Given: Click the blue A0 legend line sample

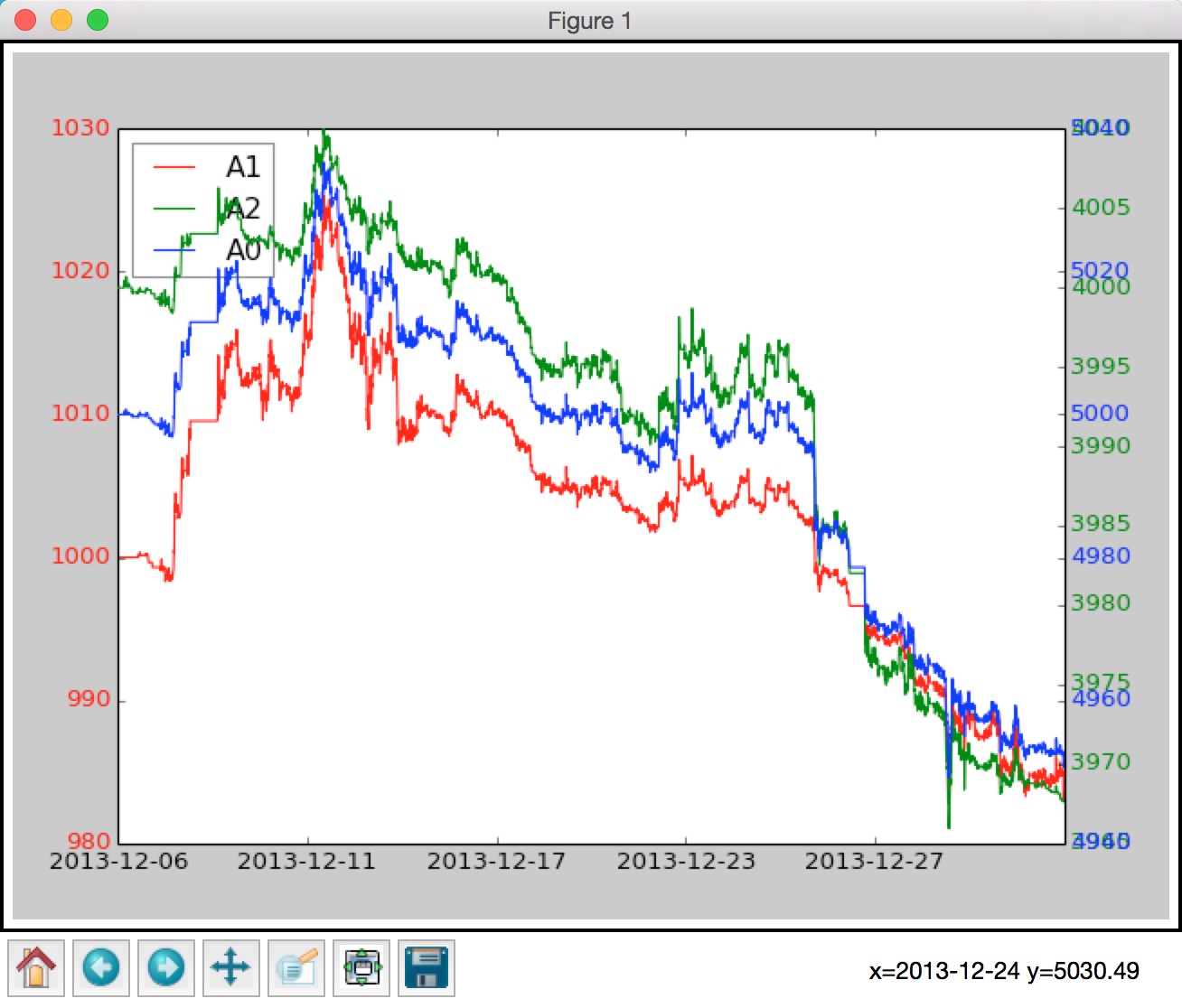Looking at the screenshot, I should coord(174,250).
